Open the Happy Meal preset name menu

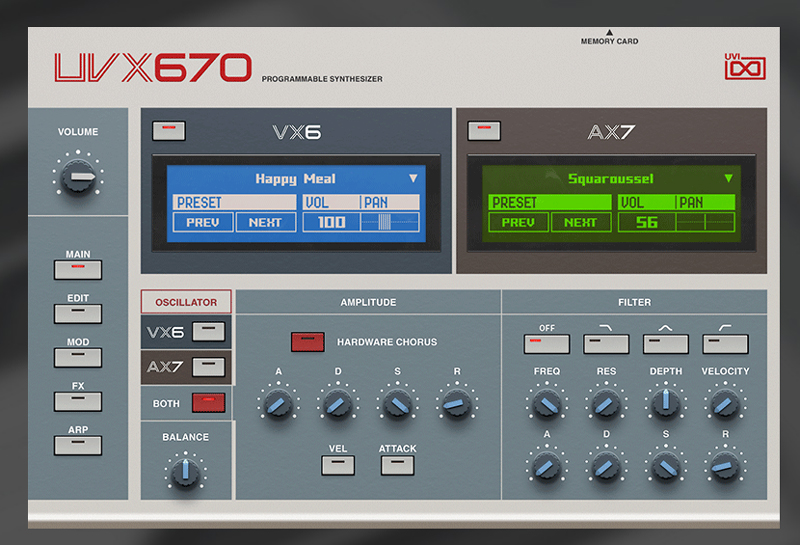pos(295,179)
